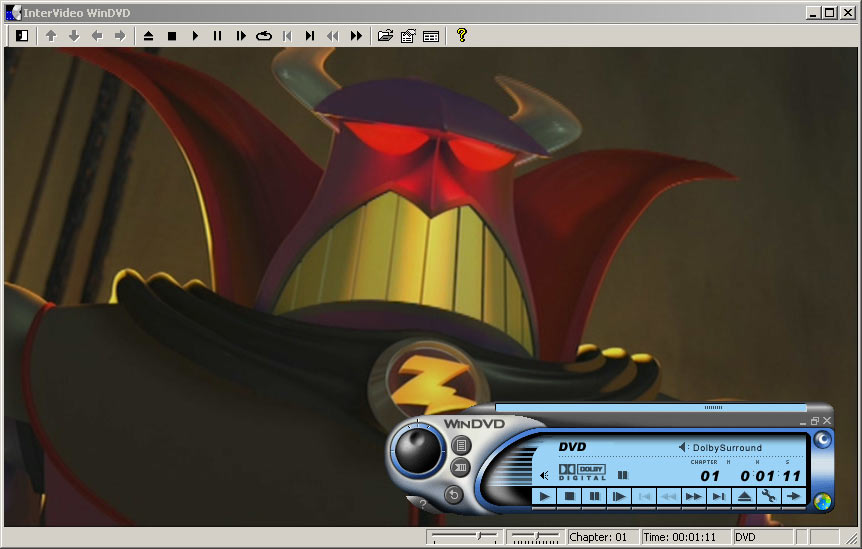
Task: Click the navigate up arrow in the toolbar
Action: 51,36
